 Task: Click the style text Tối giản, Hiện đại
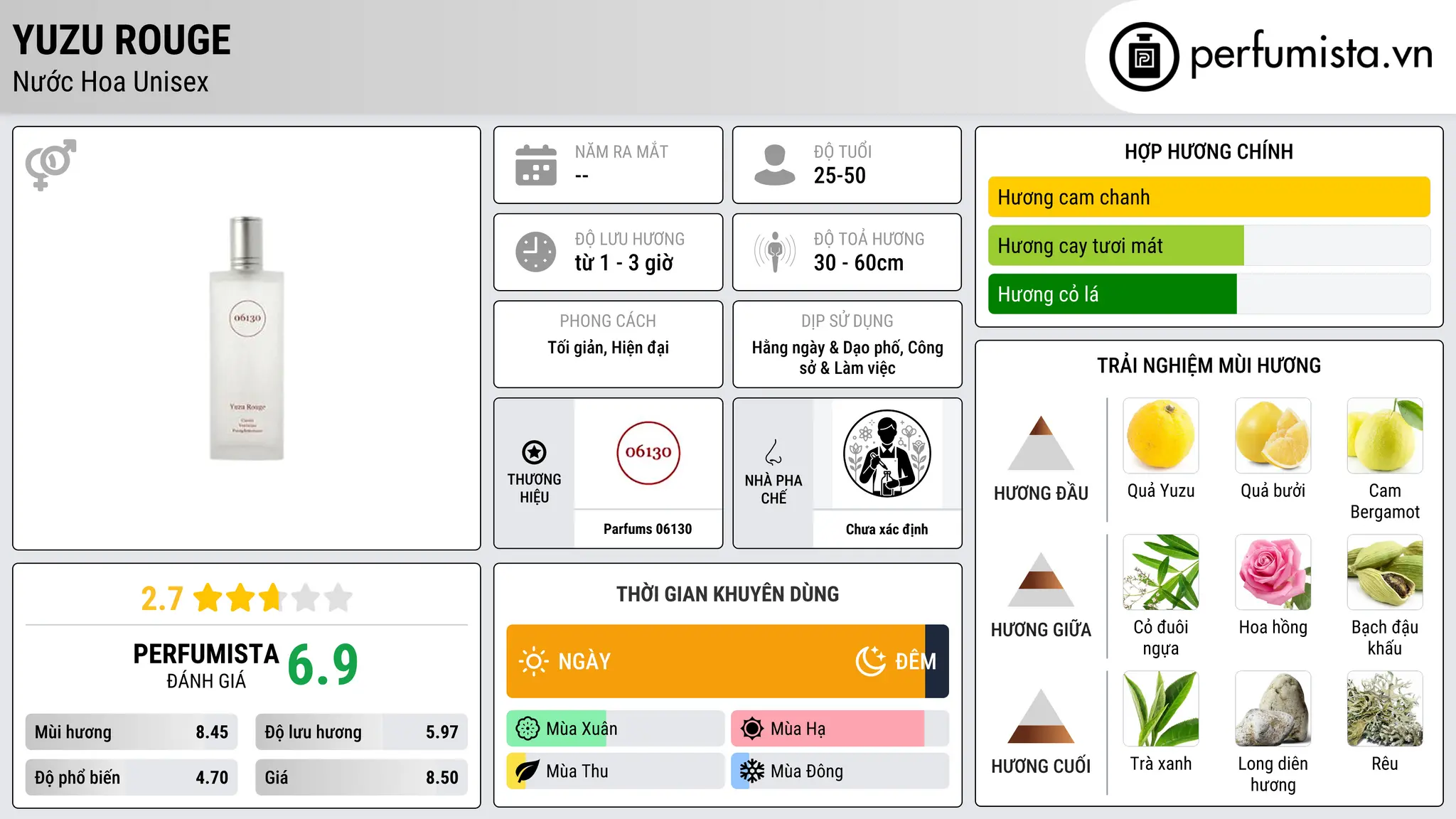[x=608, y=348]
